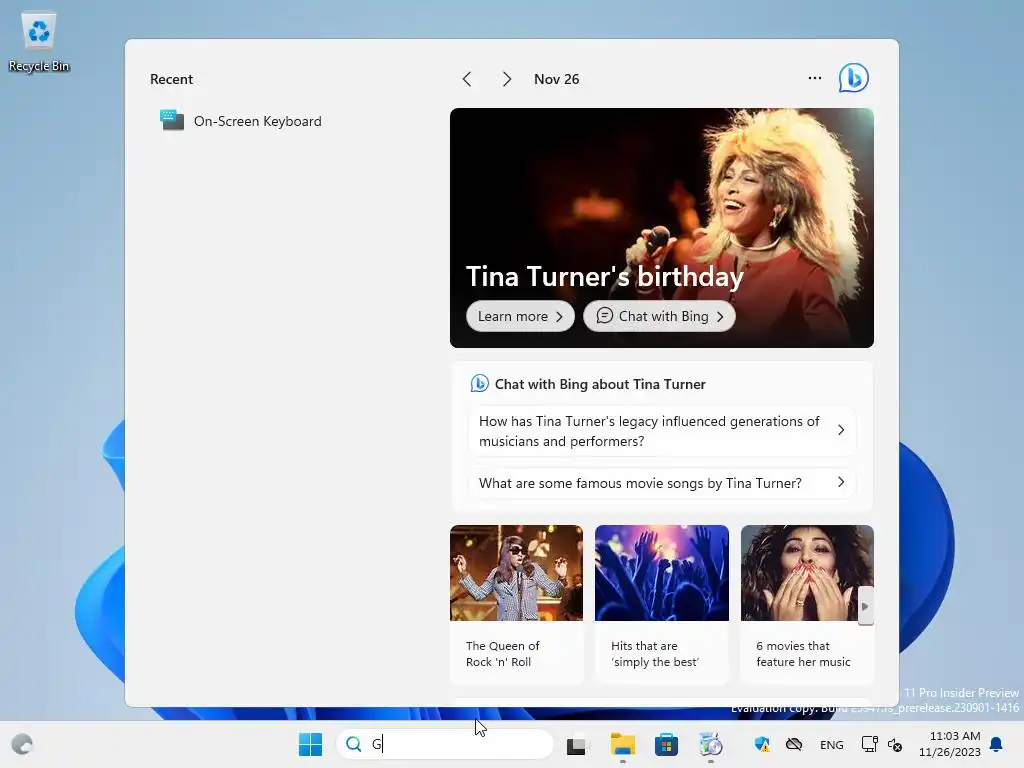
Task: Ask about famous movie songs by Tina Turner
Action: (662, 483)
